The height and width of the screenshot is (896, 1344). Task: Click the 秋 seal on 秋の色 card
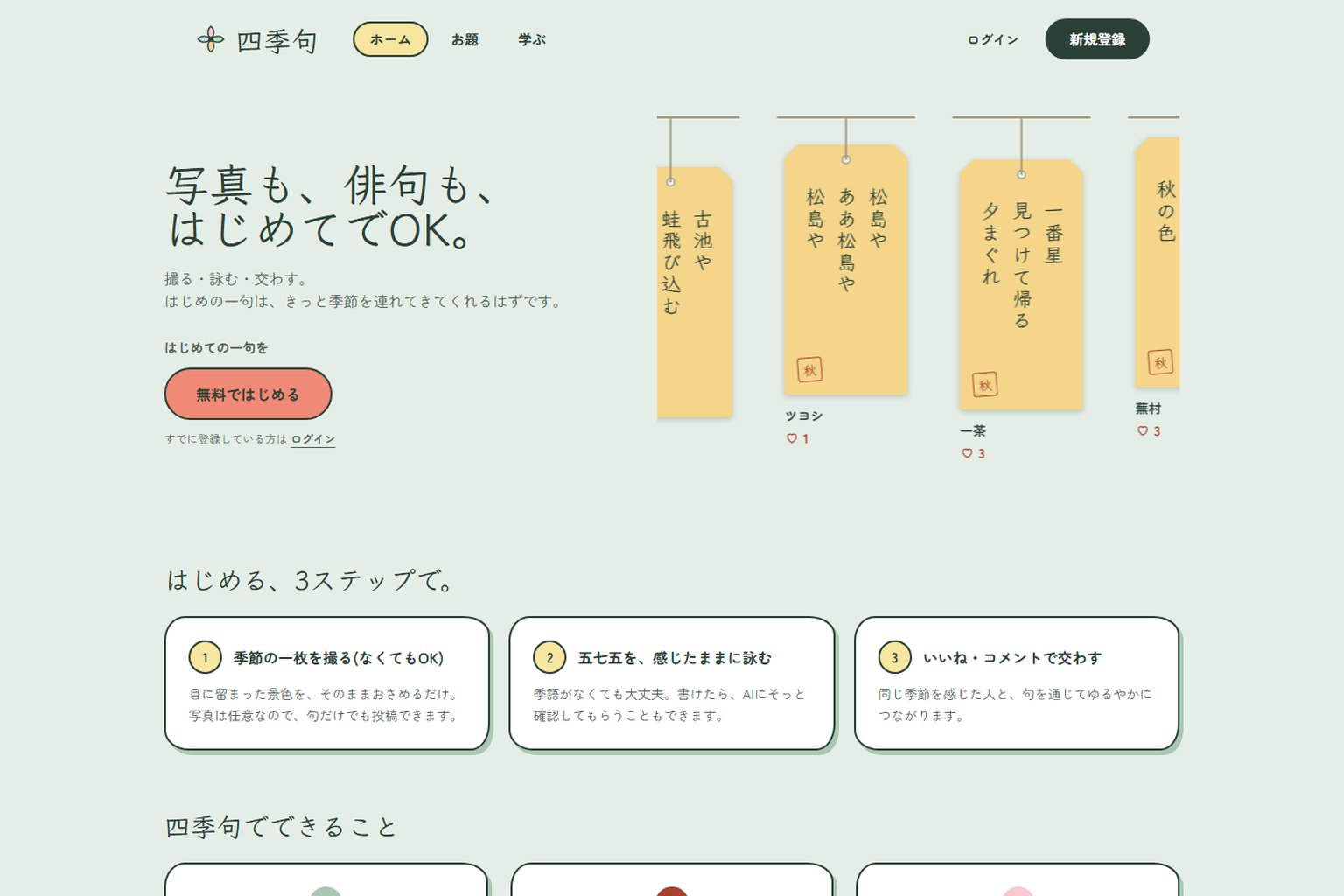click(x=1160, y=362)
